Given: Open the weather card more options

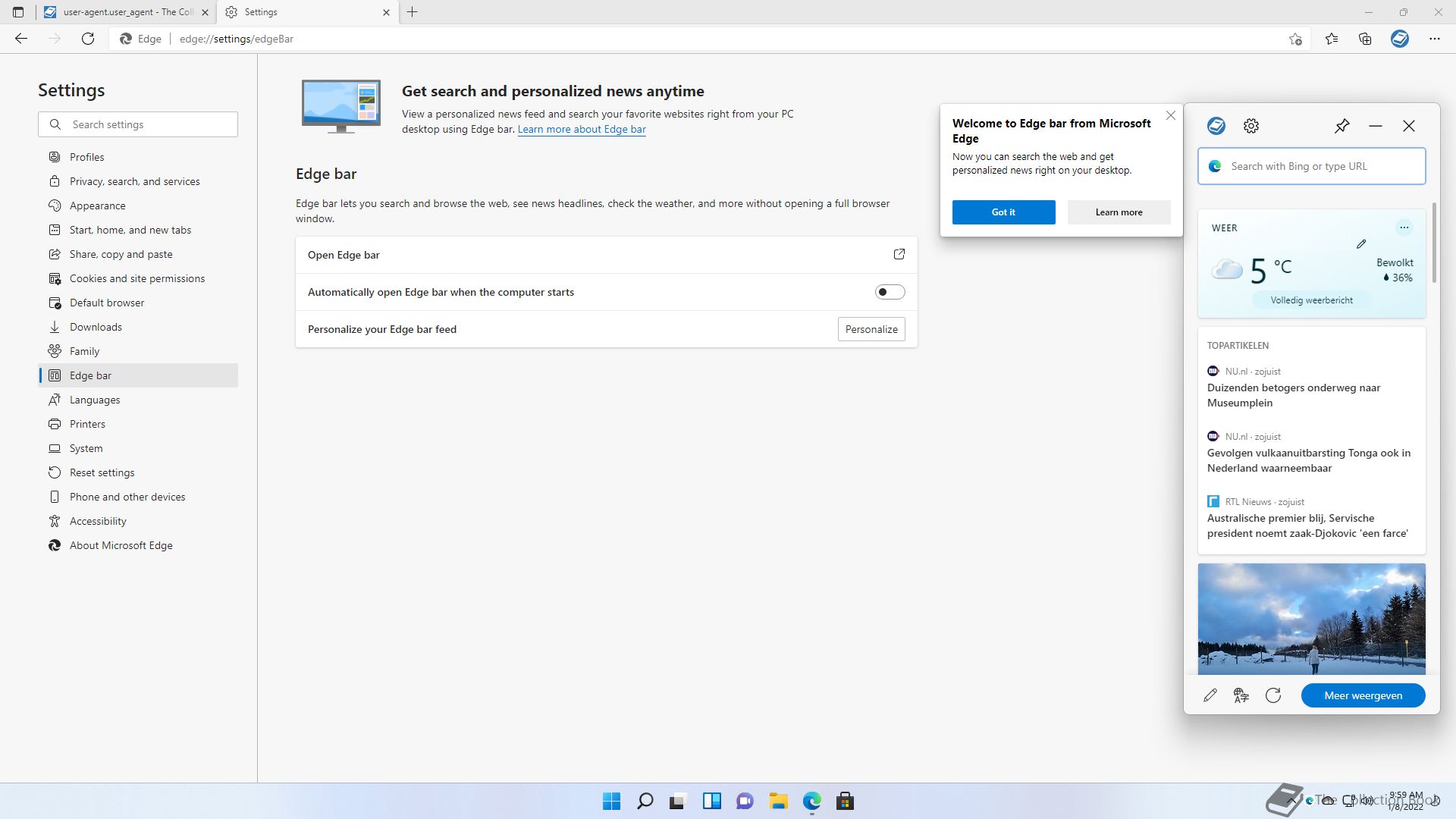Looking at the screenshot, I should pos(1404,227).
